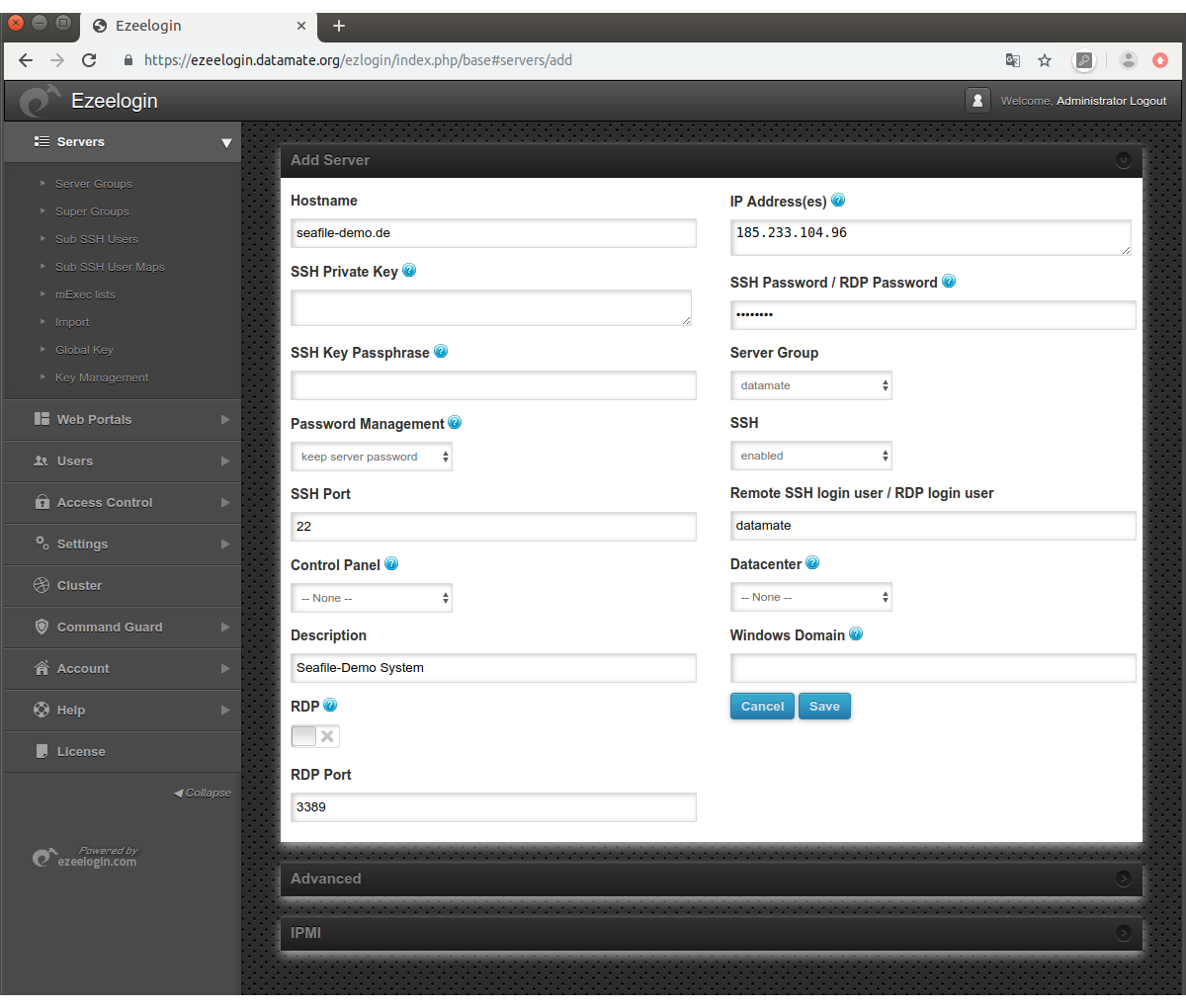The width and height of the screenshot is (1186, 1008).
Task: Click the Logout link
Action: [x=1147, y=101]
